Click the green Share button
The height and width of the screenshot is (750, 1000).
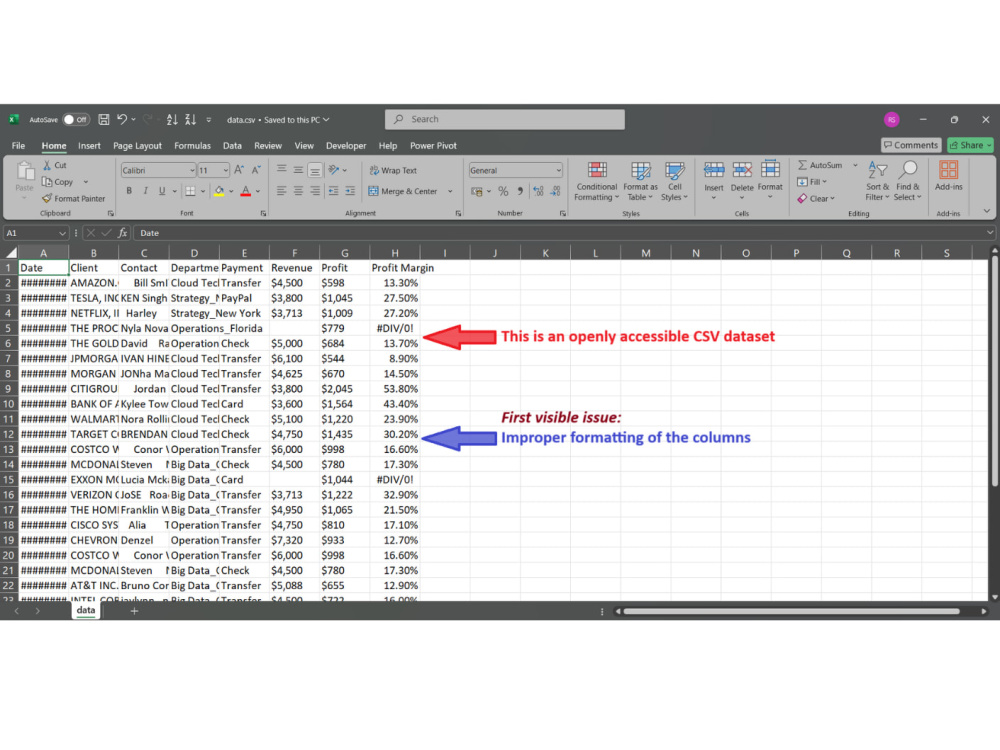[x=969, y=145]
